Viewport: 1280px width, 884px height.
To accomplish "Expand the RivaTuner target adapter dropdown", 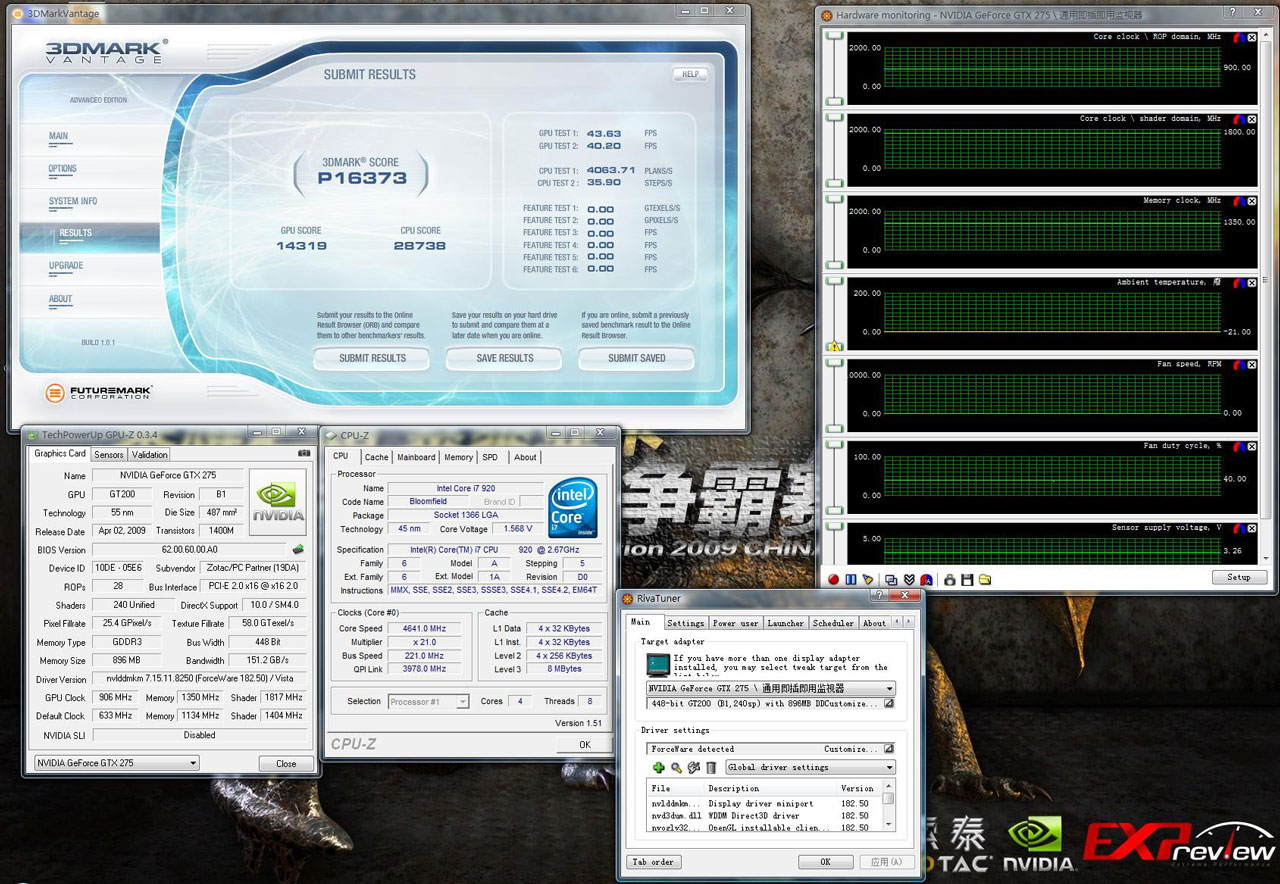I will point(771,689).
